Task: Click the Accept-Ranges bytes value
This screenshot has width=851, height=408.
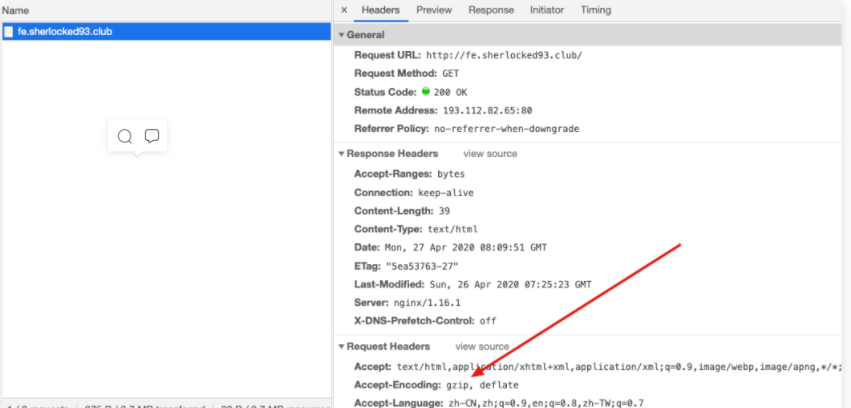Action: click(x=451, y=175)
